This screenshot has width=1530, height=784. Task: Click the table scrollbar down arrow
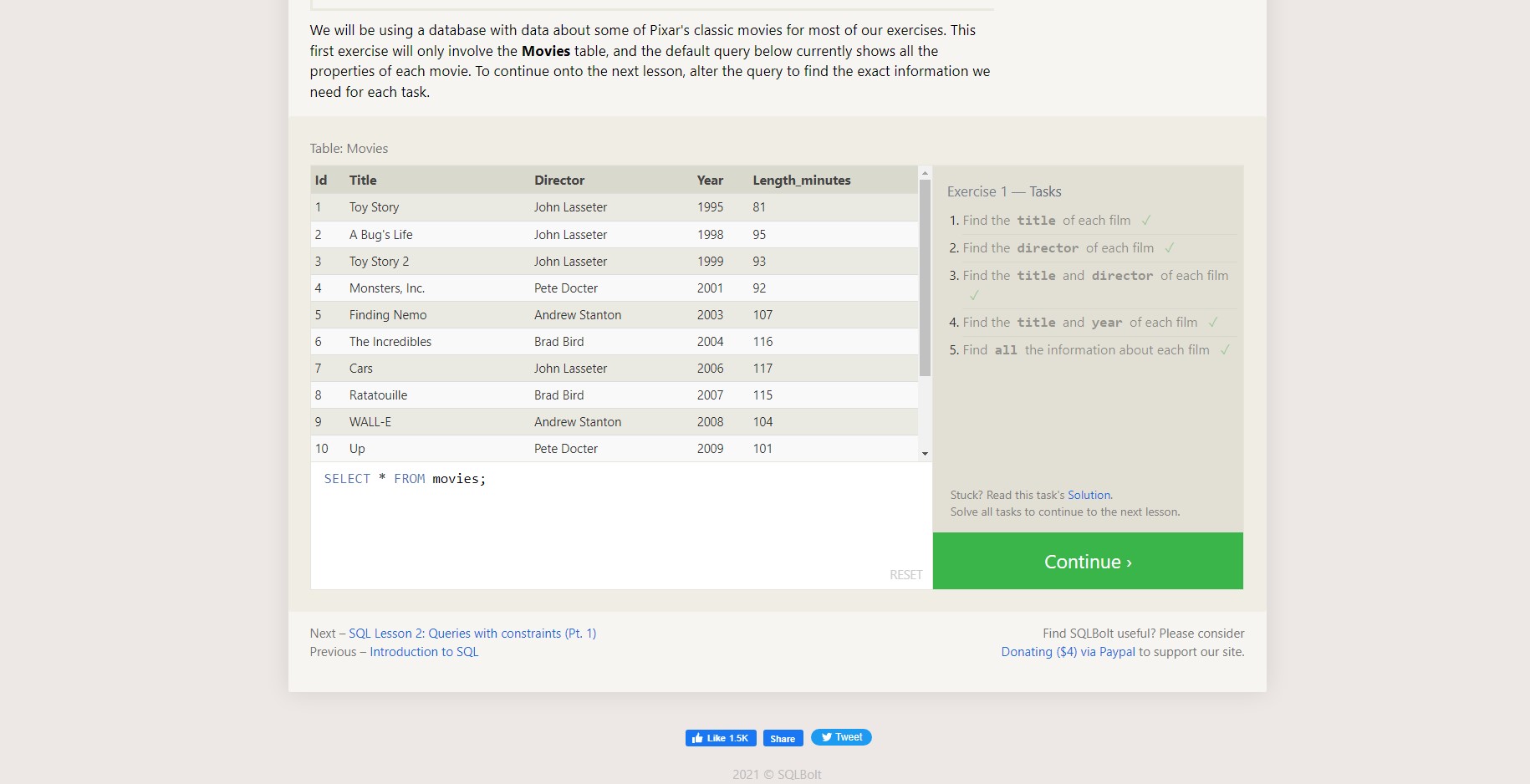point(925,454)
